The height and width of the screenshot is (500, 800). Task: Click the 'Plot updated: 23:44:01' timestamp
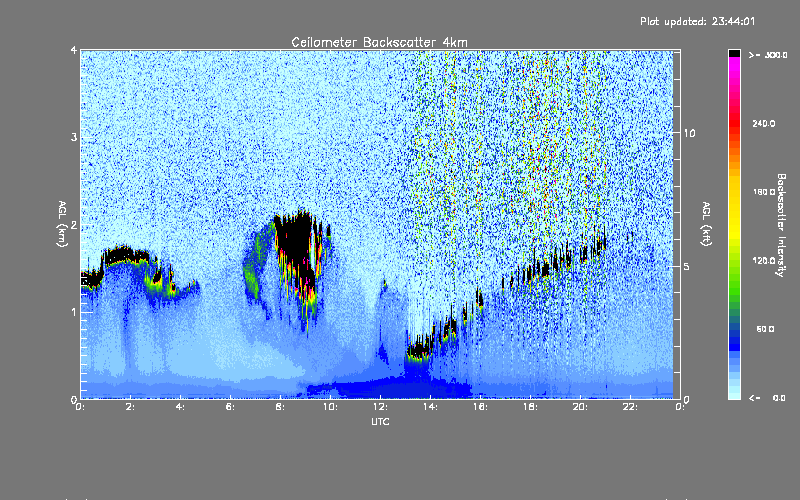697,21
